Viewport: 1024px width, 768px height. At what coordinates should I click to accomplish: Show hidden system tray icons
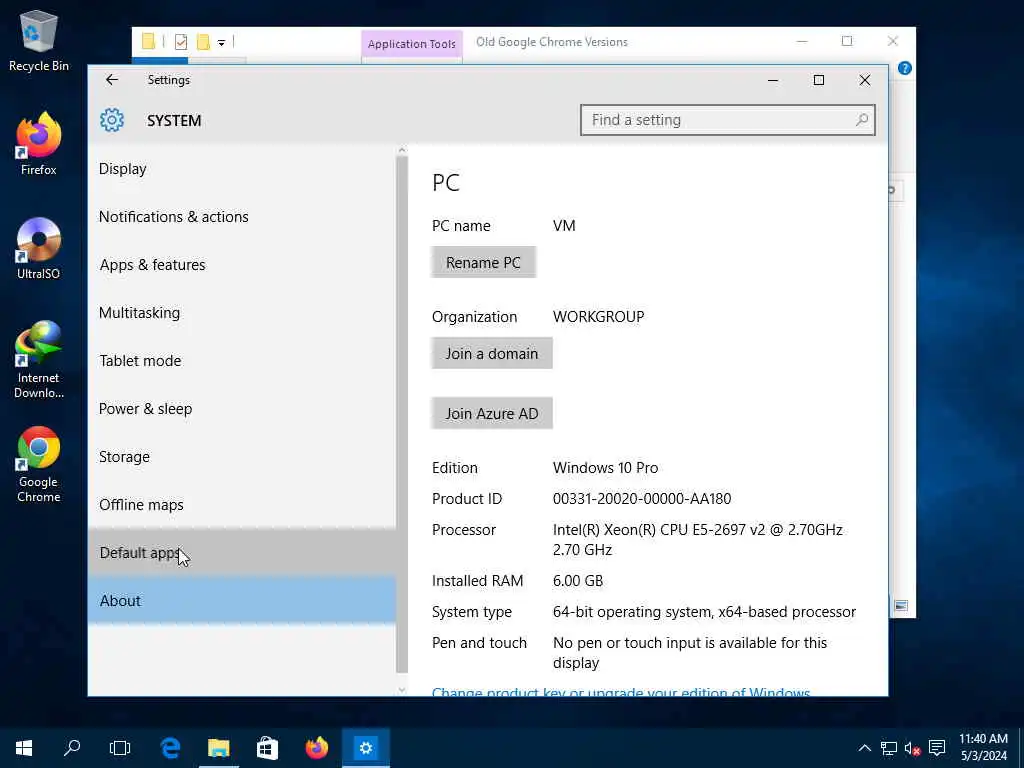865,748
